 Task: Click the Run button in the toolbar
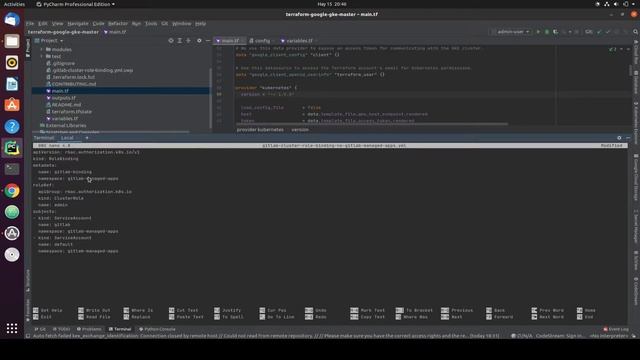pyautogui.click(x=538, y=32)
